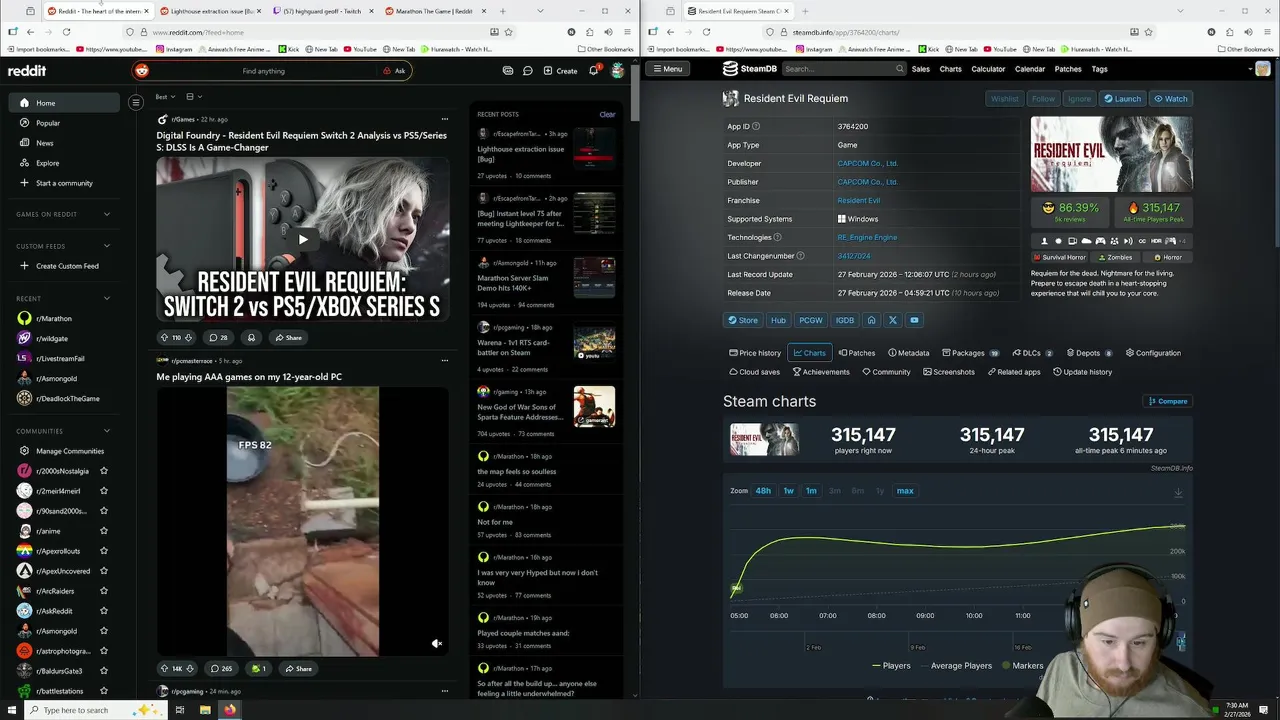Play Digital Foundry video thumbnail
The image size is (1280, 720).
click(303, 239)
